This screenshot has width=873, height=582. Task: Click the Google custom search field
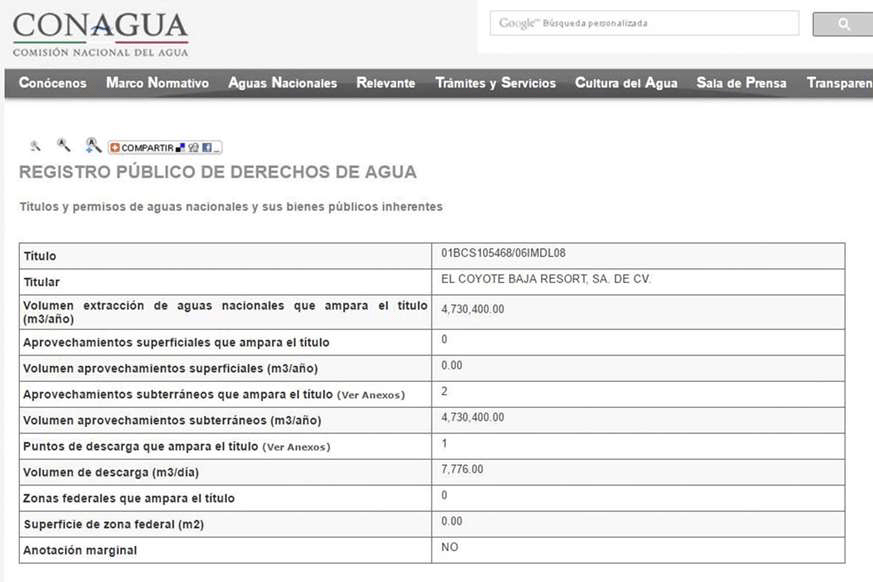coord(644,23)
